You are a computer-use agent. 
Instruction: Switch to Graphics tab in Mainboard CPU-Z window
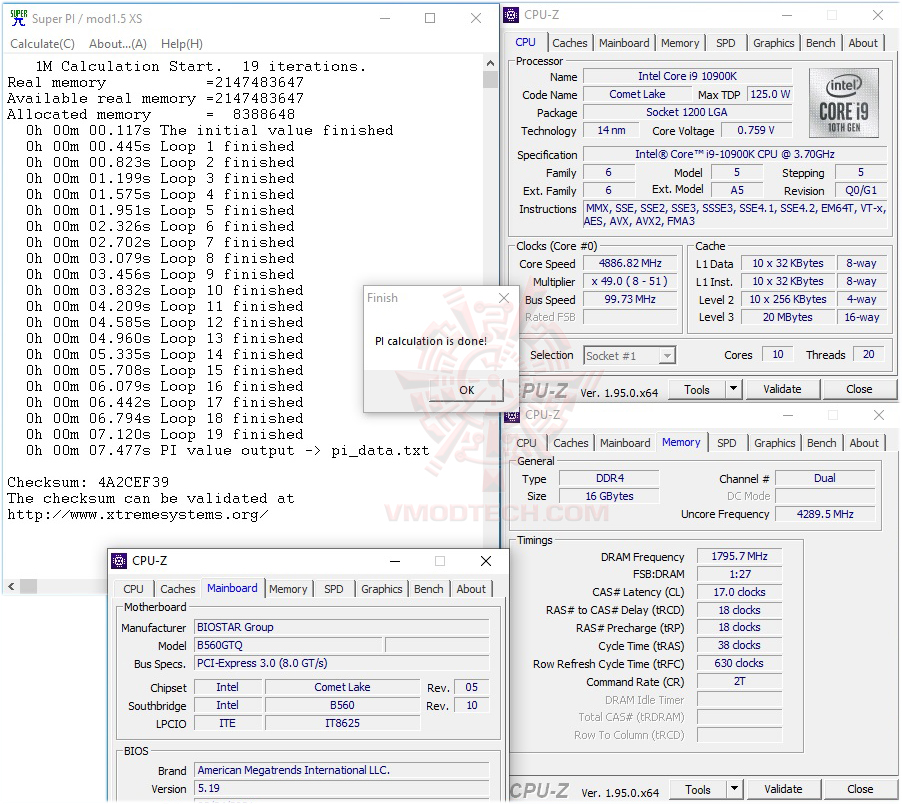tap(381, 589)
